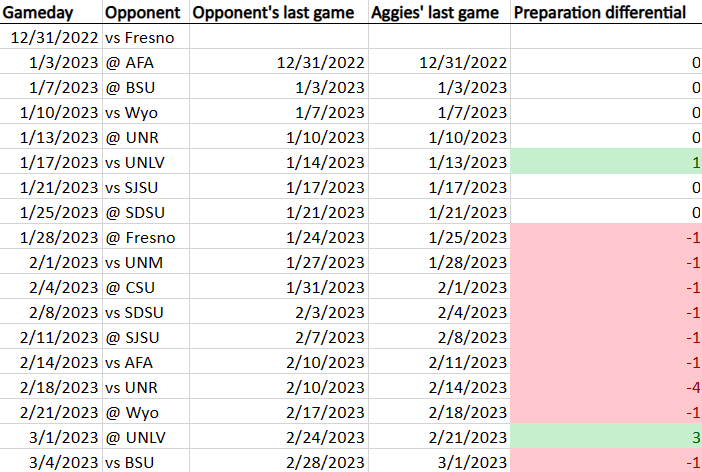Select the Opponent's last game header

pos(278,12)
